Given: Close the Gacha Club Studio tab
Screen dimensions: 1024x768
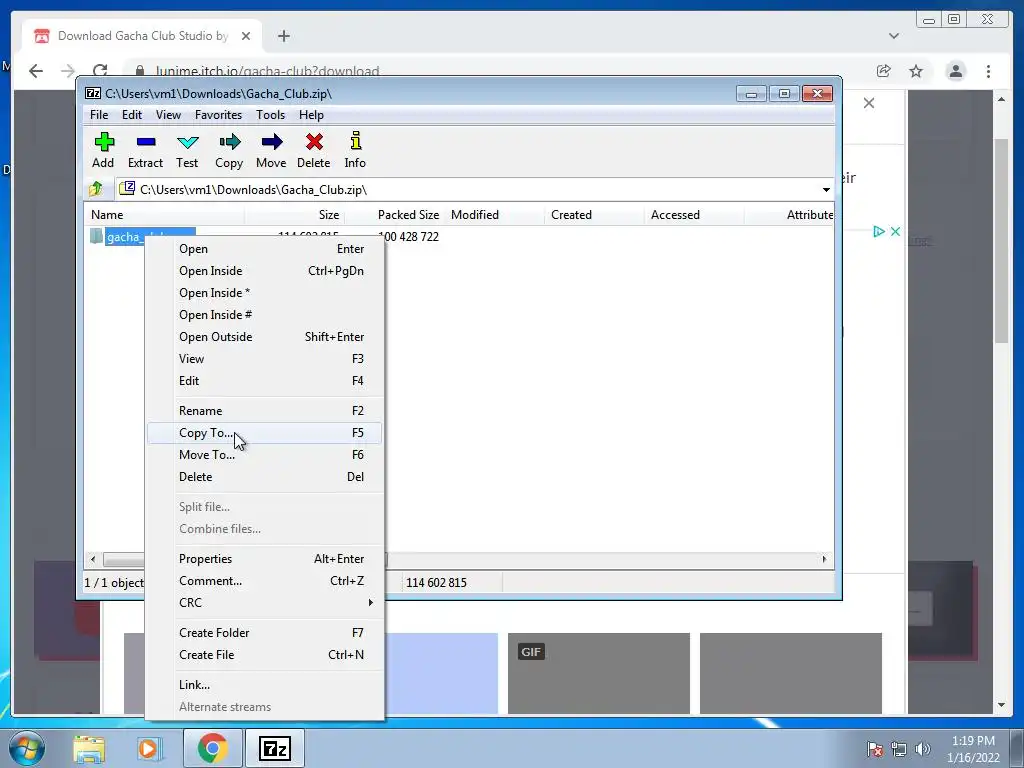Looking at the screenshot, I should tap(246, 36).
